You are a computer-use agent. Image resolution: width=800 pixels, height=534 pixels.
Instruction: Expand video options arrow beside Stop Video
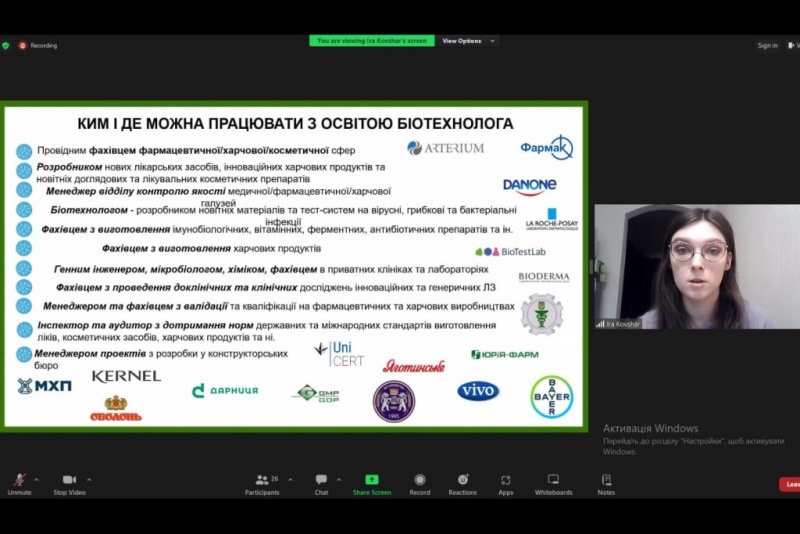point(89,479)
